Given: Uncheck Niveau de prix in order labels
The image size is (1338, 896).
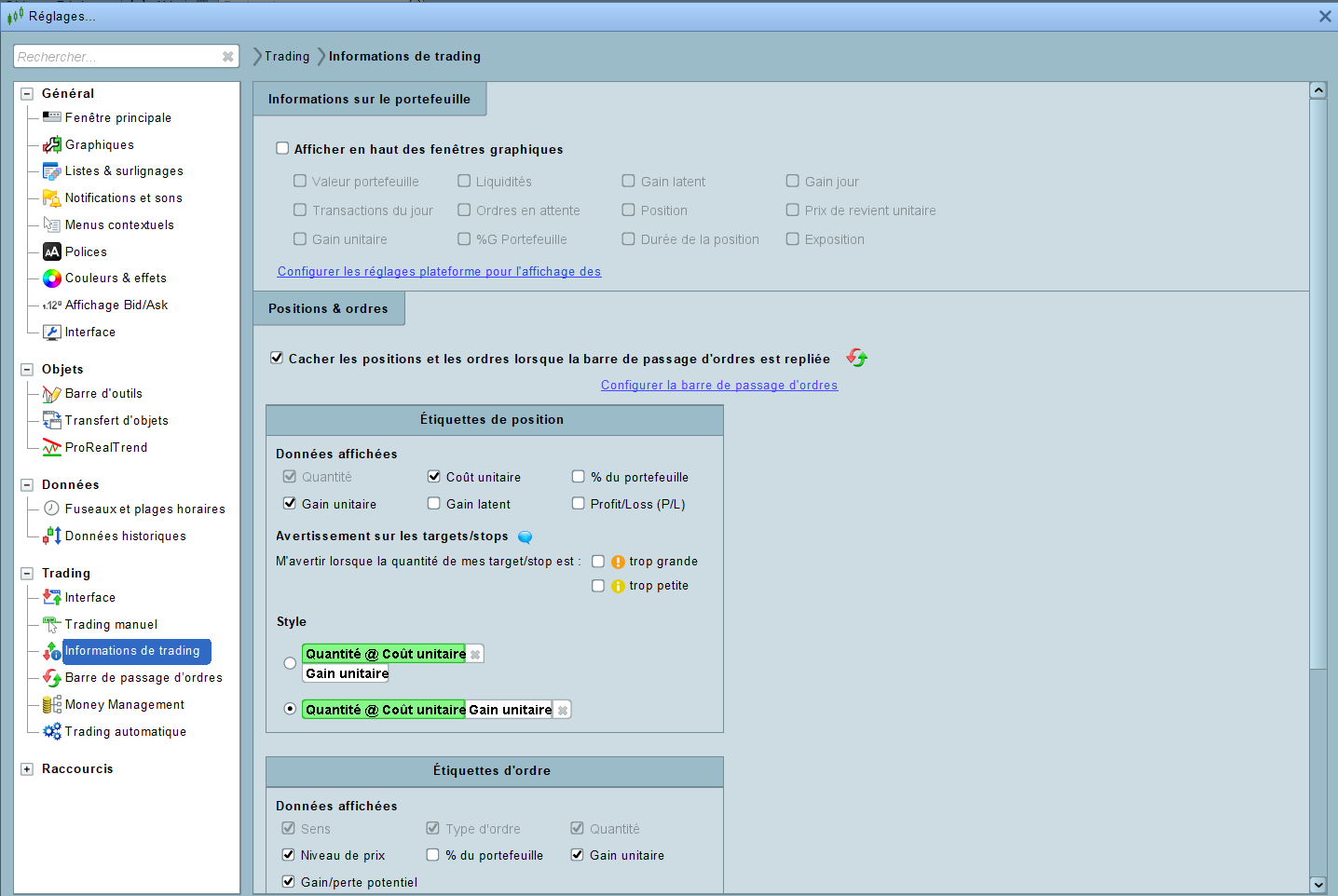Looking at the screenshot, I should [x=289, y=854].
